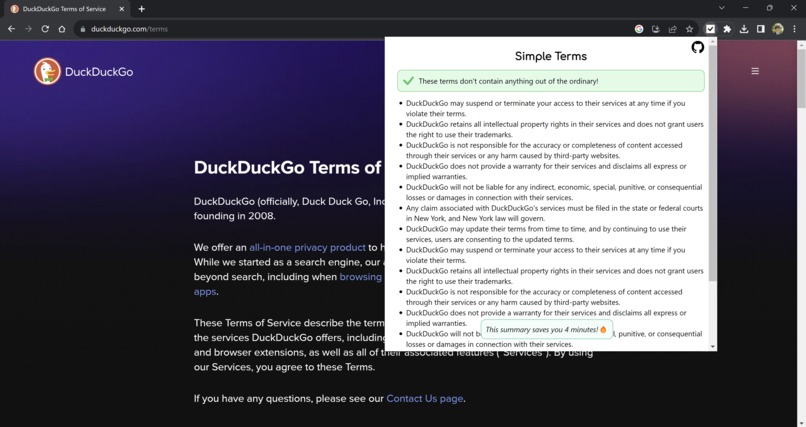
Task: Reload the DuckDuckGo terms page
Action: point(45,29)
